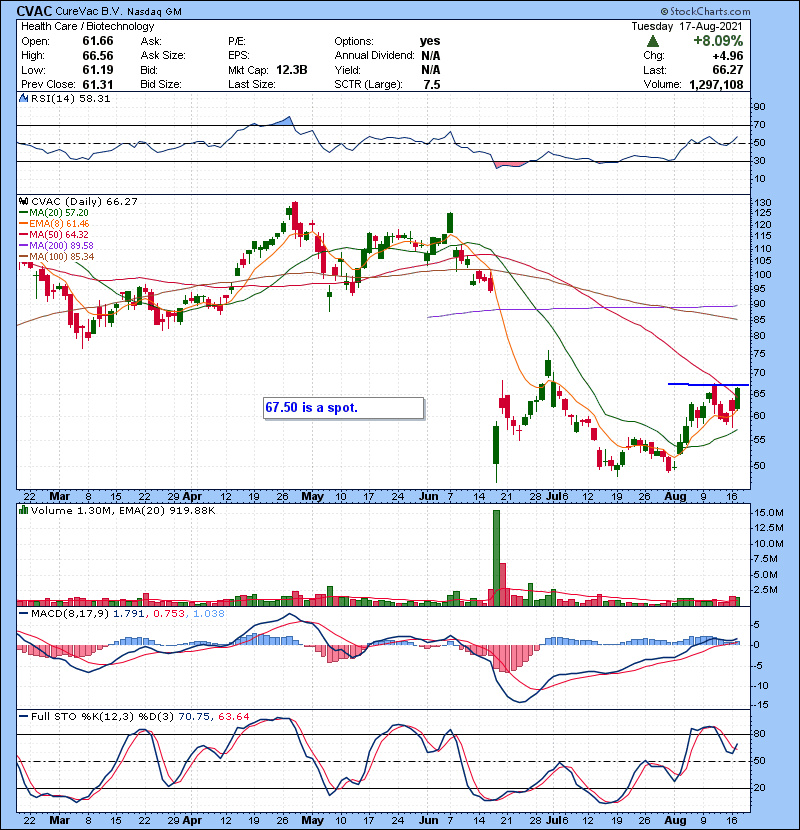Click the Open value 61.66
Image resolution: width=800 pixels, height=830 pixels.
click(98, 41)
